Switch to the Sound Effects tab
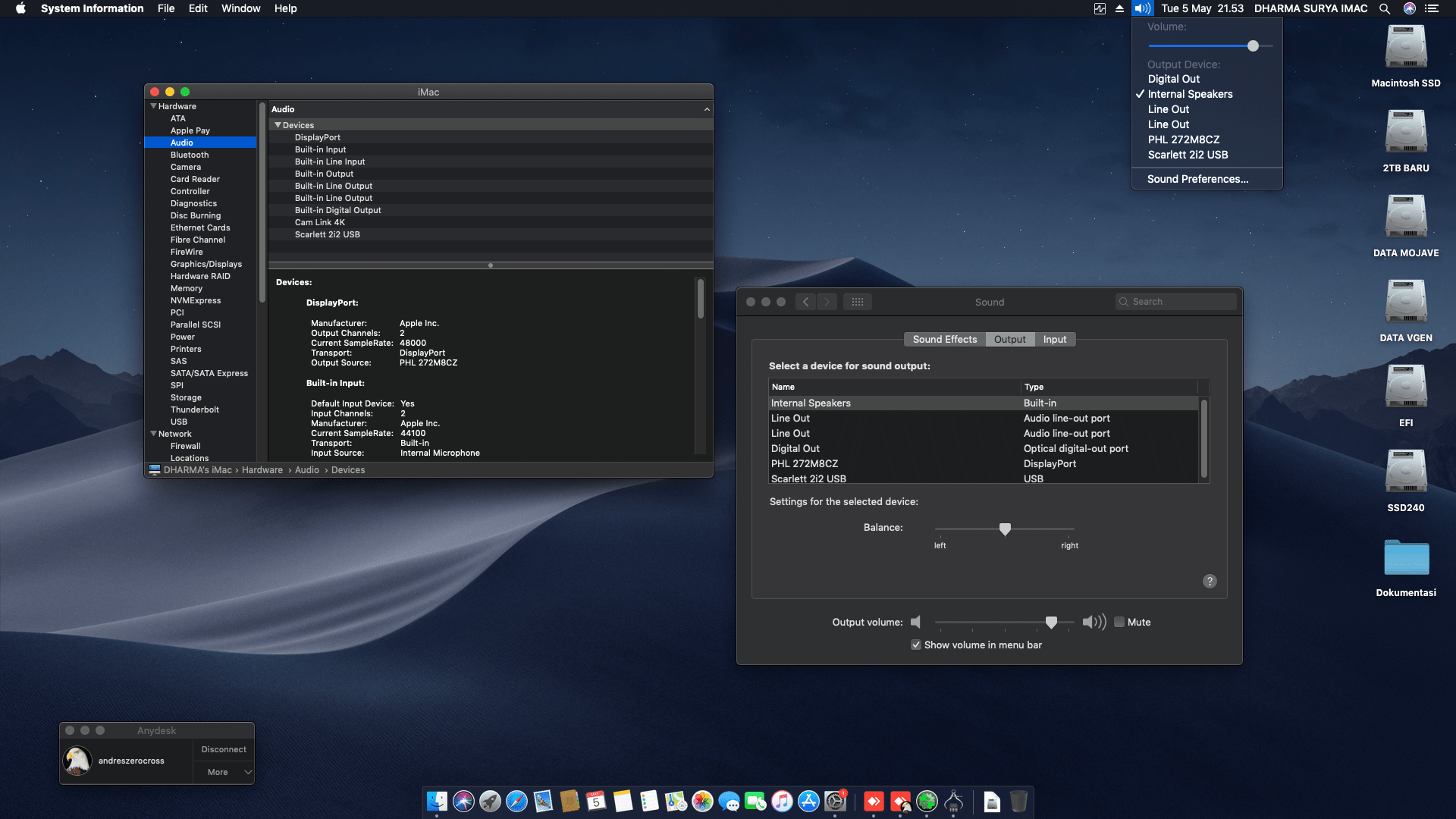Image resolution: width=1456 pixels, height=819 pixels. tap(945, 339)
